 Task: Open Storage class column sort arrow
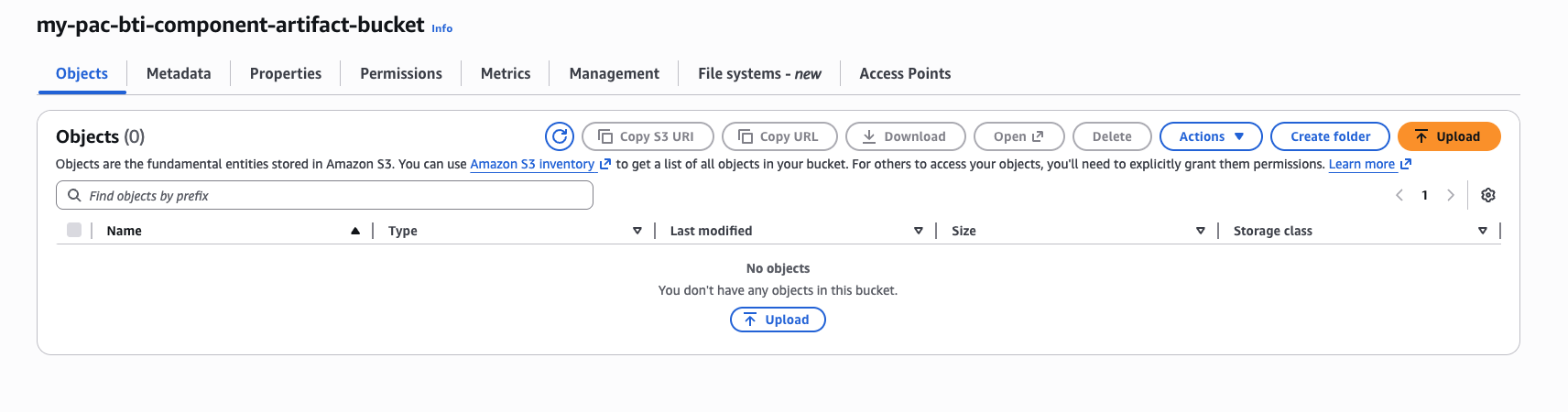click(x=1483, y=231)
